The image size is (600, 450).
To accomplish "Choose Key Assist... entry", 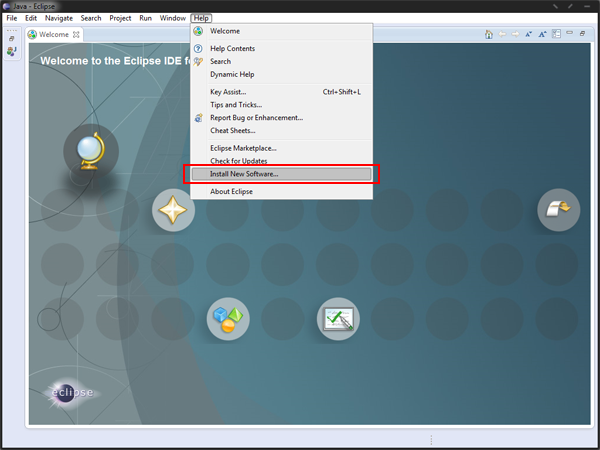I will pyautogui.click(x=282, y=92).
